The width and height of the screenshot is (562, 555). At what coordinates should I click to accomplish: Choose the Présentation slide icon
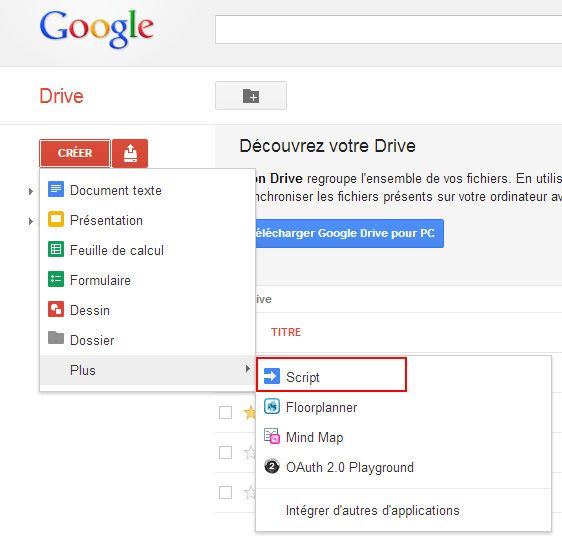[56, 219]
